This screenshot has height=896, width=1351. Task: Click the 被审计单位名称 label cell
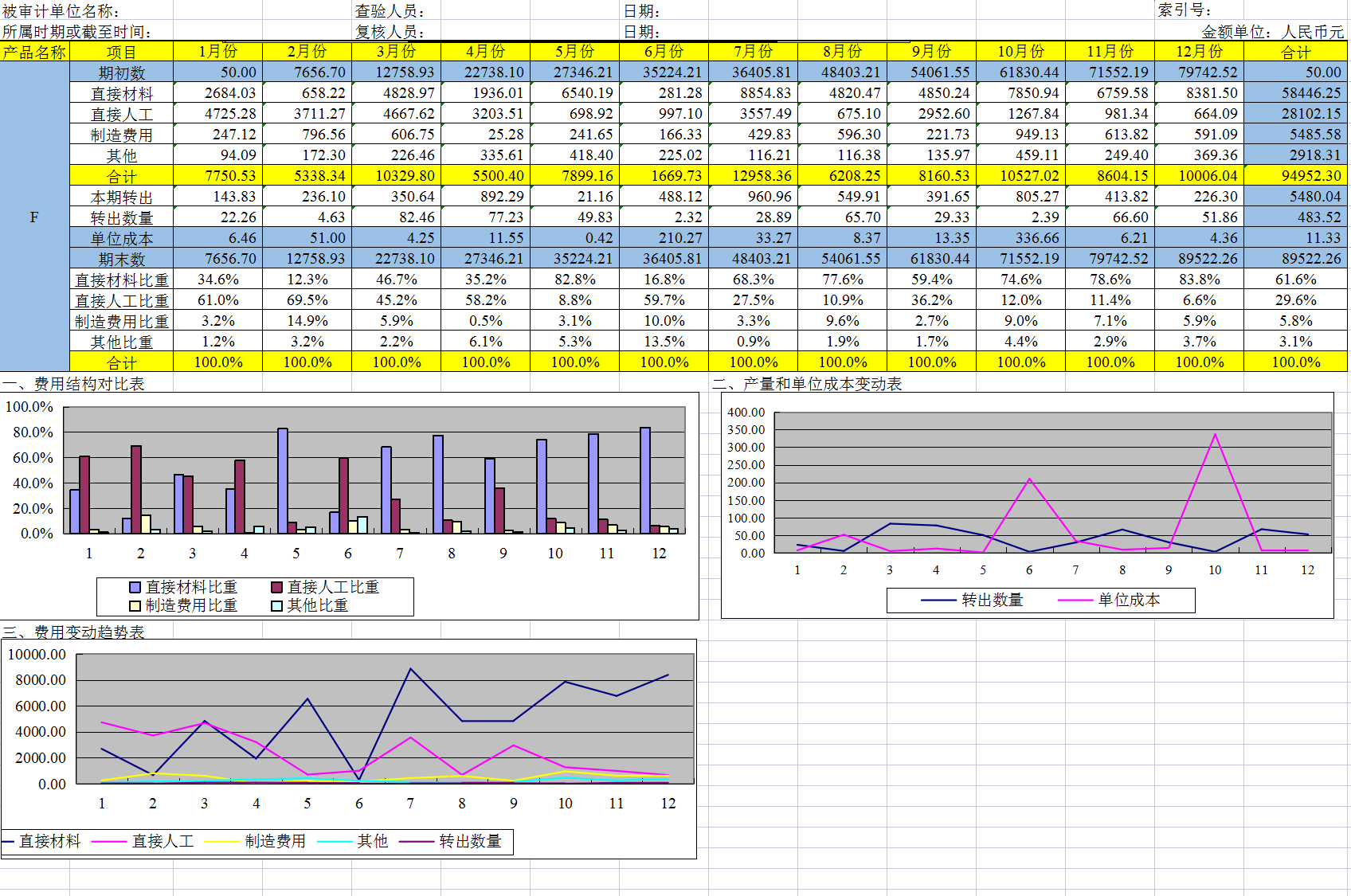[x=61, y=11]
